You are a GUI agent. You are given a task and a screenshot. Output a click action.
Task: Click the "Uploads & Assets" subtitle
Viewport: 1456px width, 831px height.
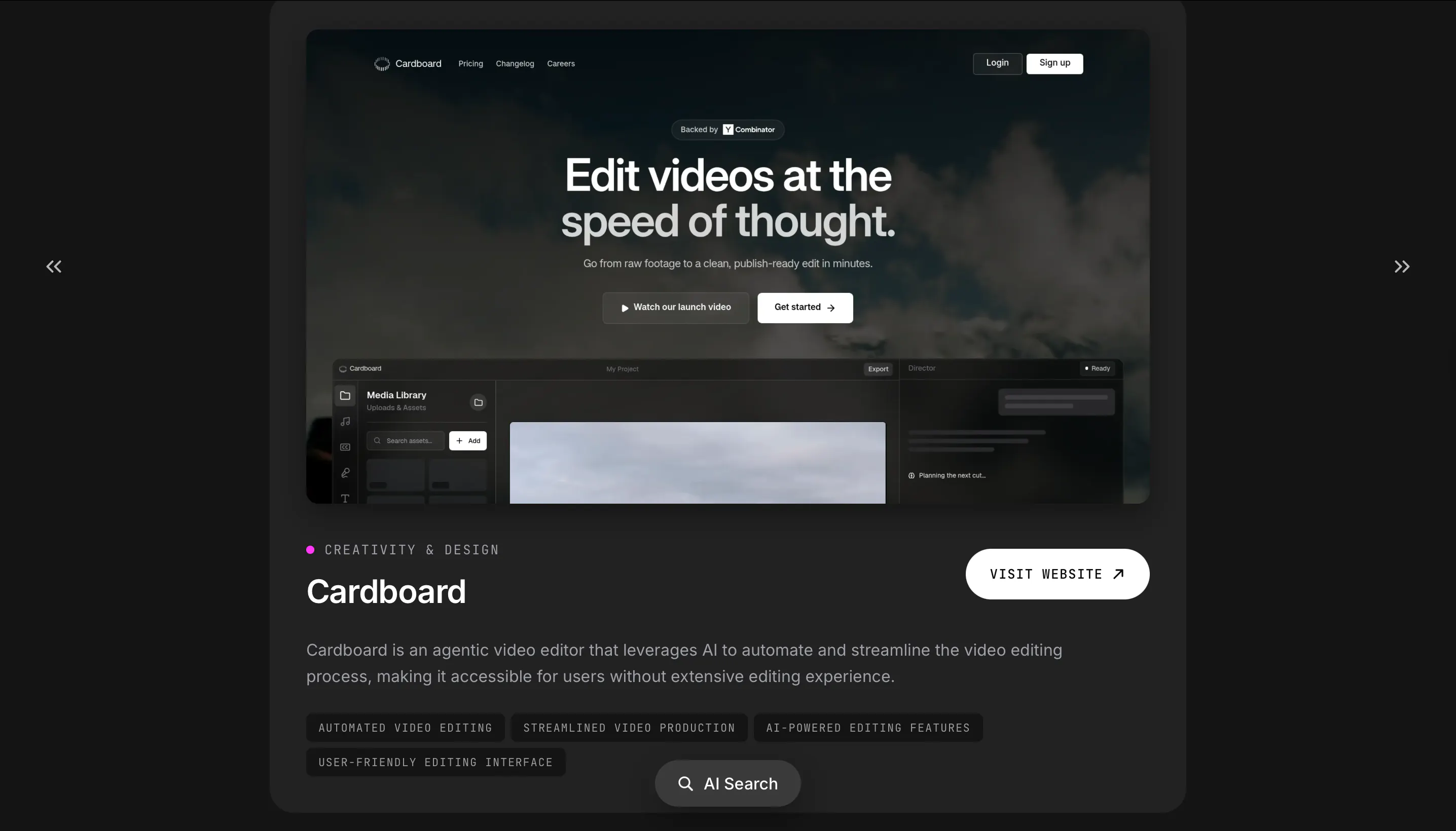click(396, 407)
